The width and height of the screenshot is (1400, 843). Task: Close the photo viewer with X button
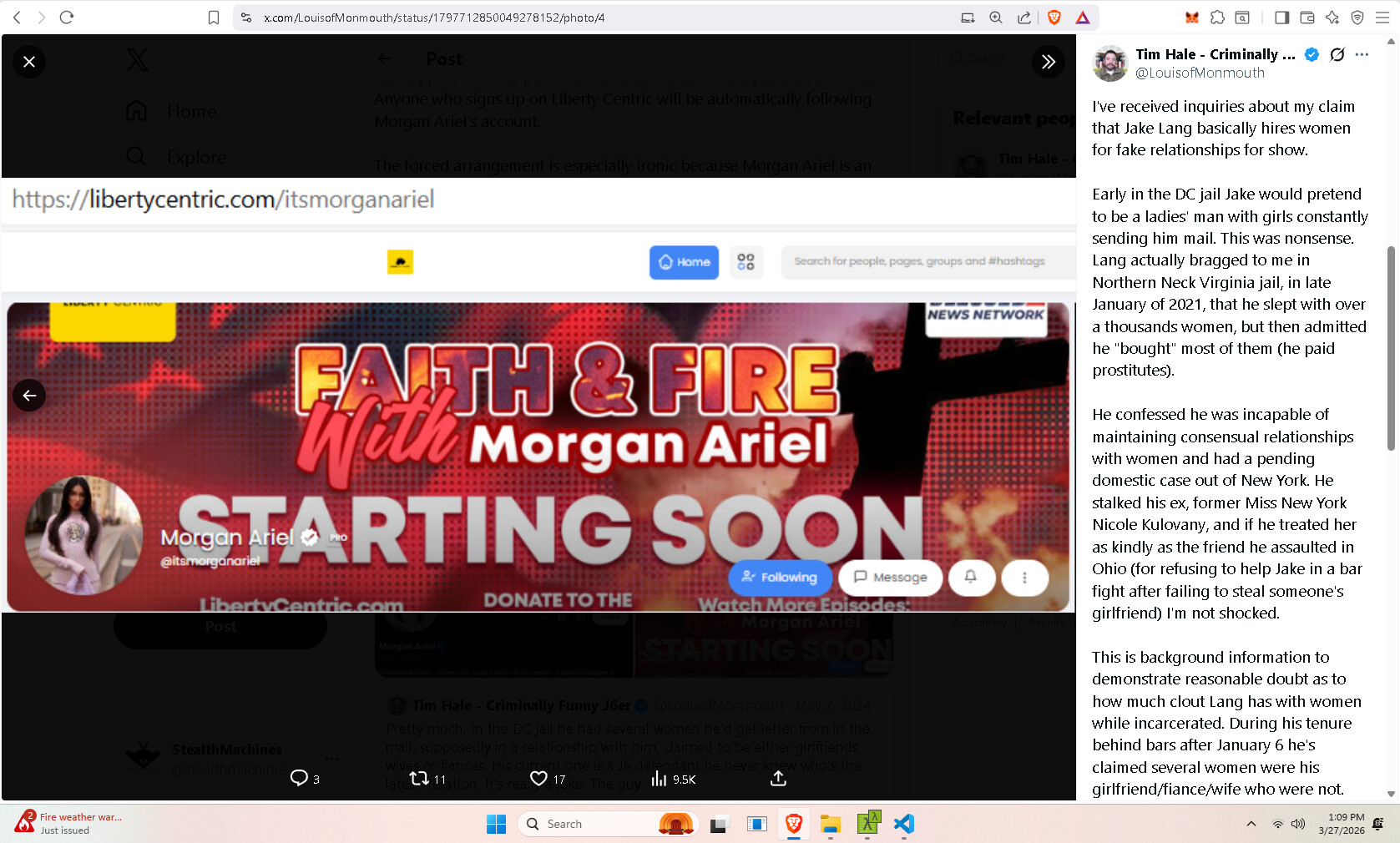tap(29, 62)
